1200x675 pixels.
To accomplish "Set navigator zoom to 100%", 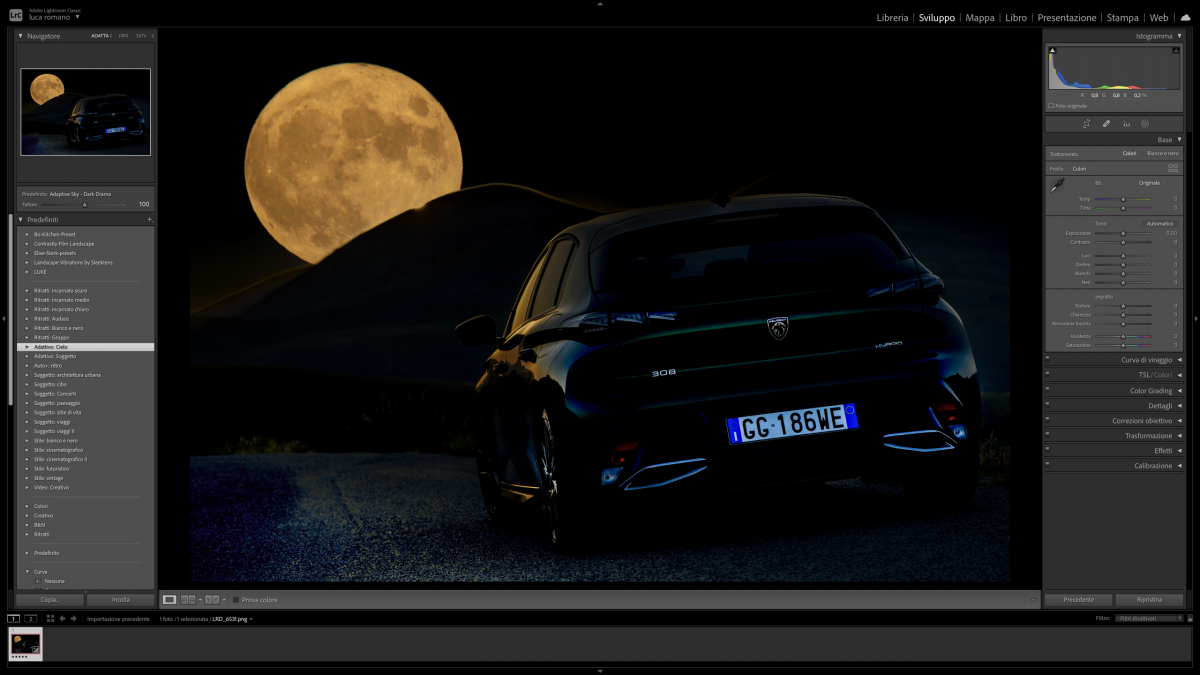I will pos(123,36).
